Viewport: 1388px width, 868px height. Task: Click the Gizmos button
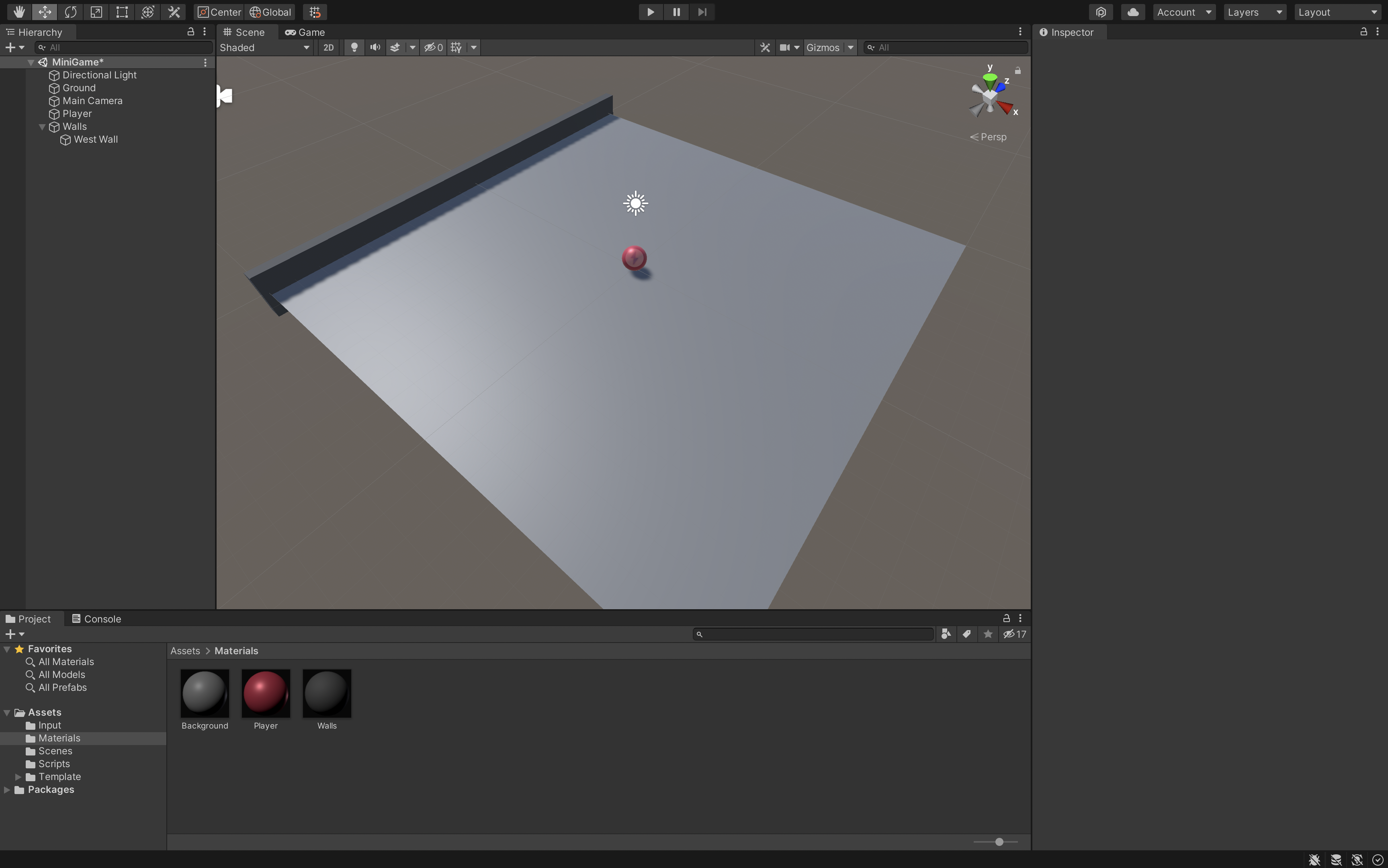(822, 48)
